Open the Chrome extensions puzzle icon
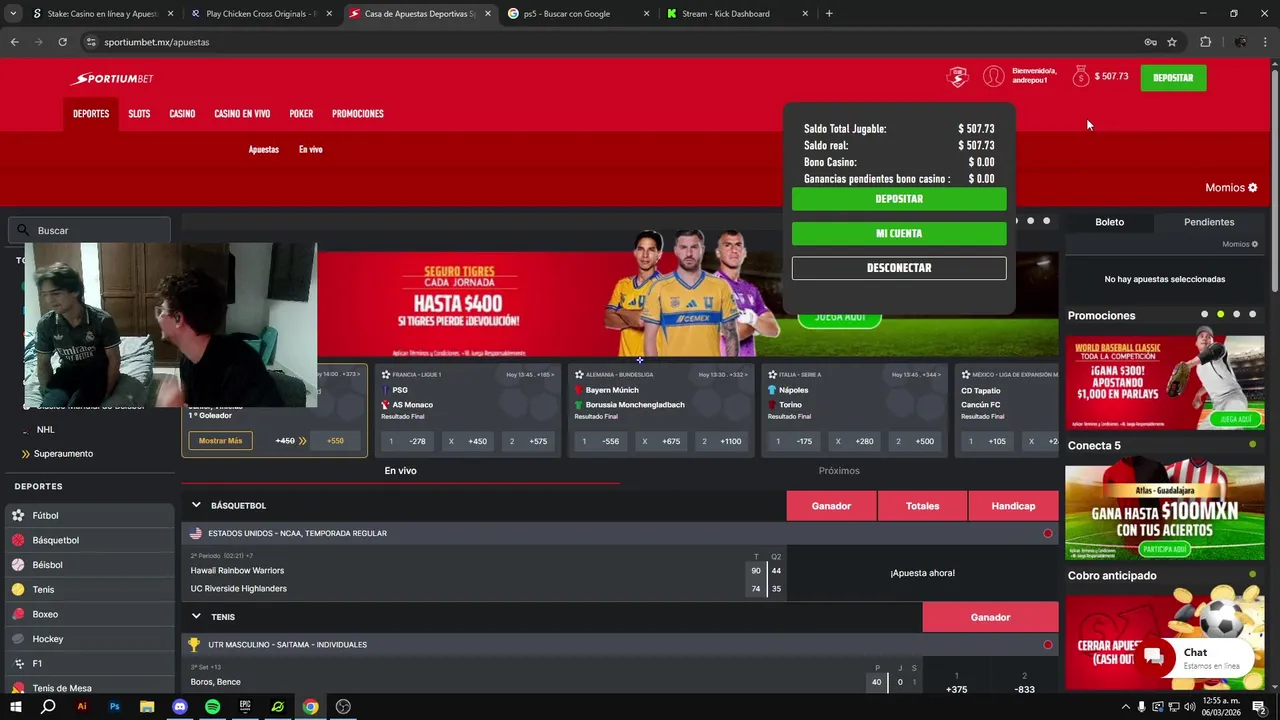Screen dimensions: 1280x720 (1205, 42)
